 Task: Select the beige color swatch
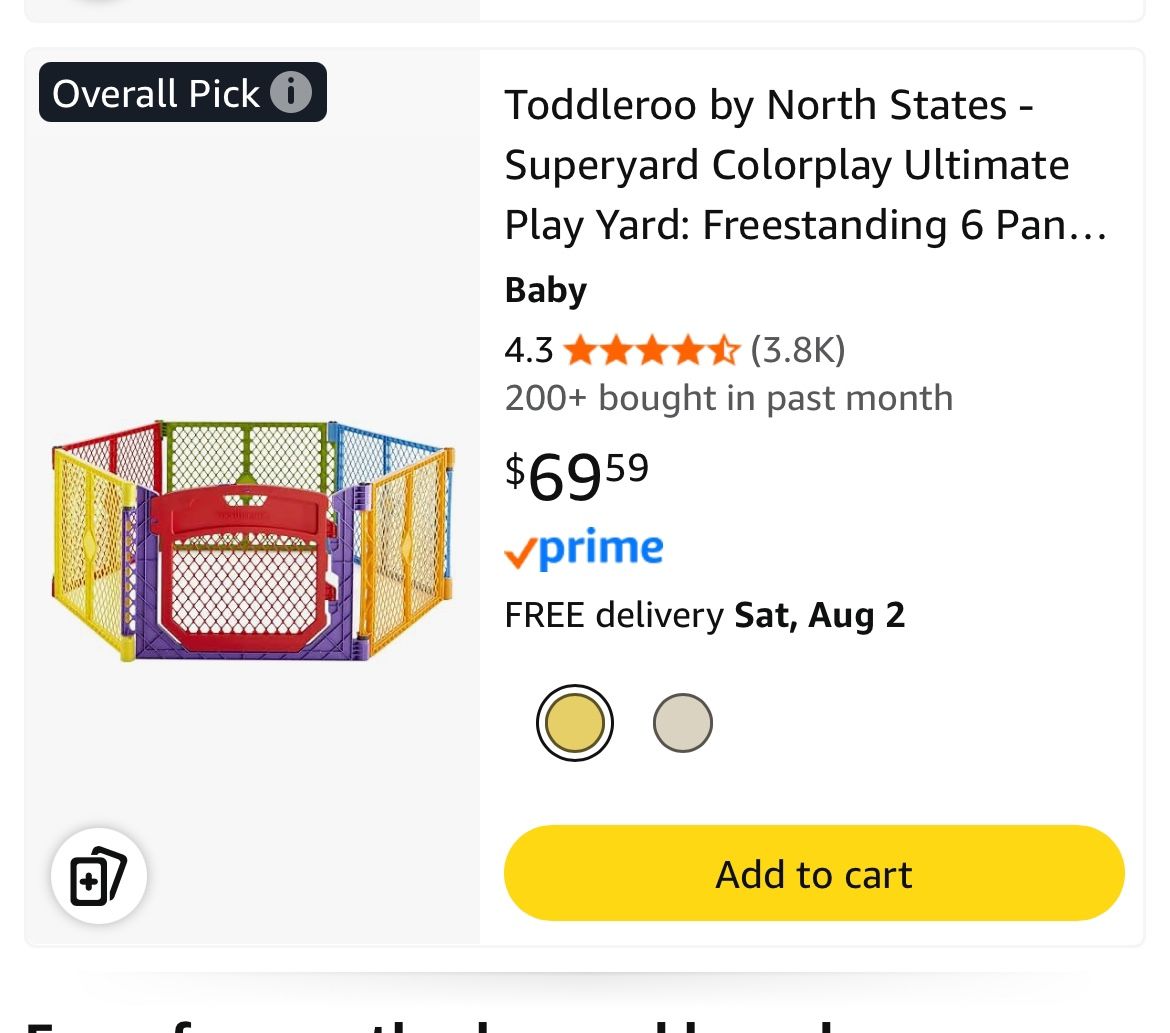point(683,723)
